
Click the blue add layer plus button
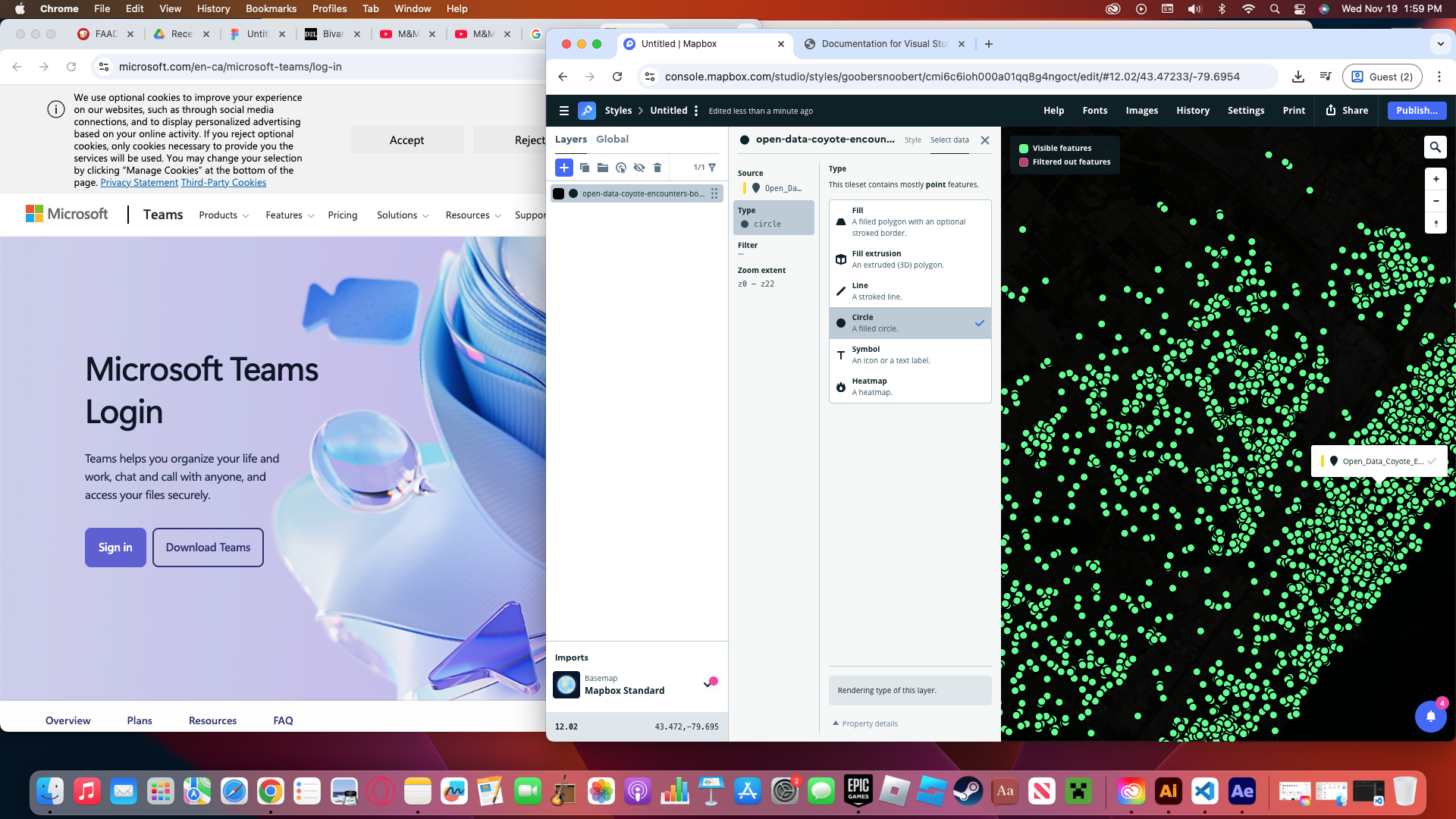pyautogui.click(x=563, y=168)
